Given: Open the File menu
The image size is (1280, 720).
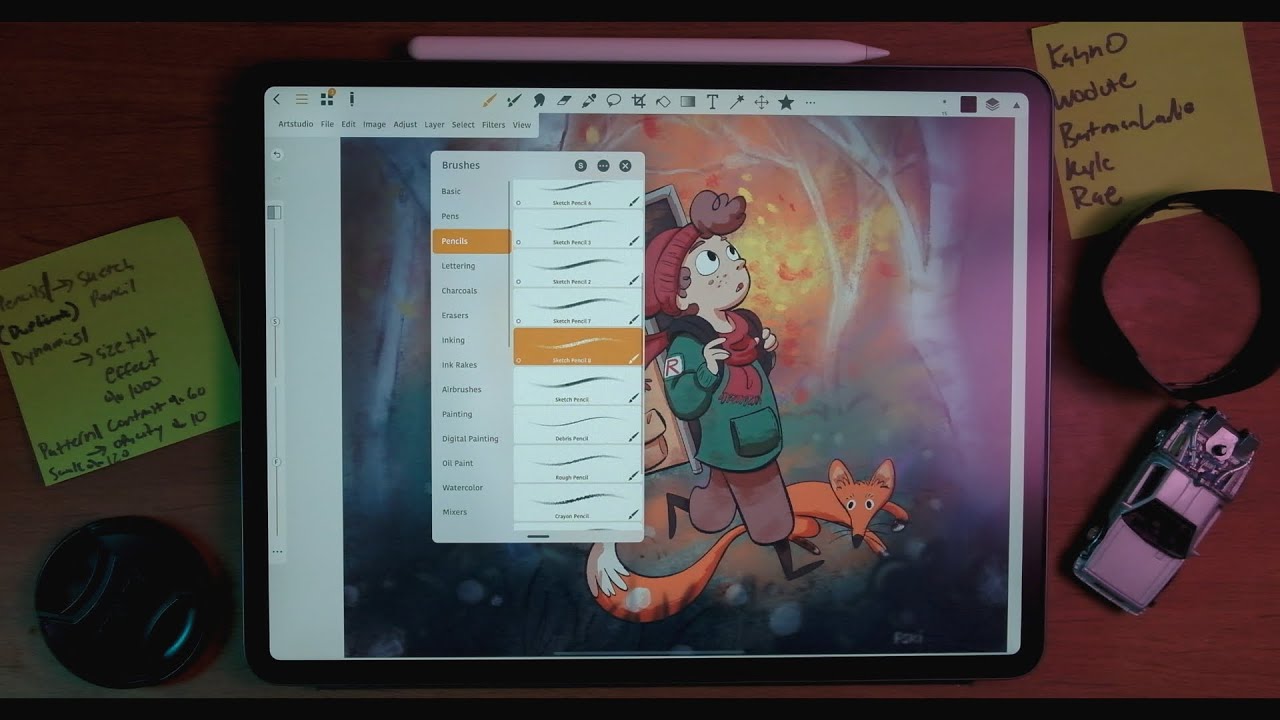Looking at the screenshot, I should point(327,125).
